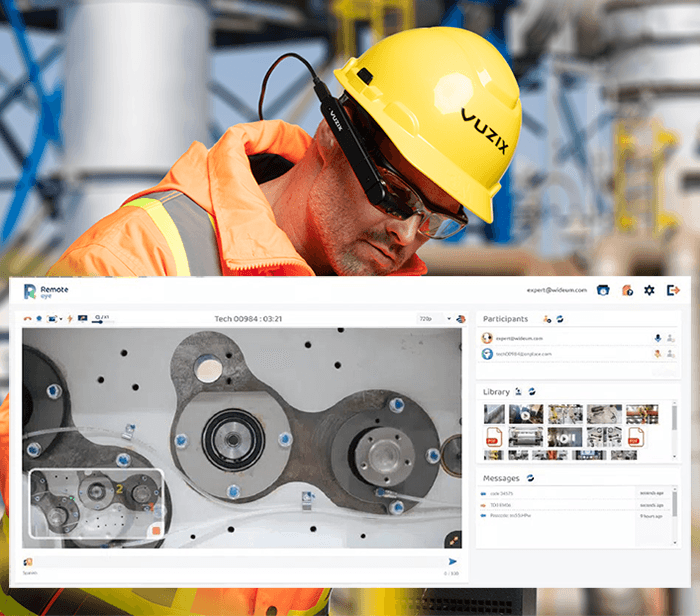Click the chat message input field
The image size is (700, 616).
239,562
